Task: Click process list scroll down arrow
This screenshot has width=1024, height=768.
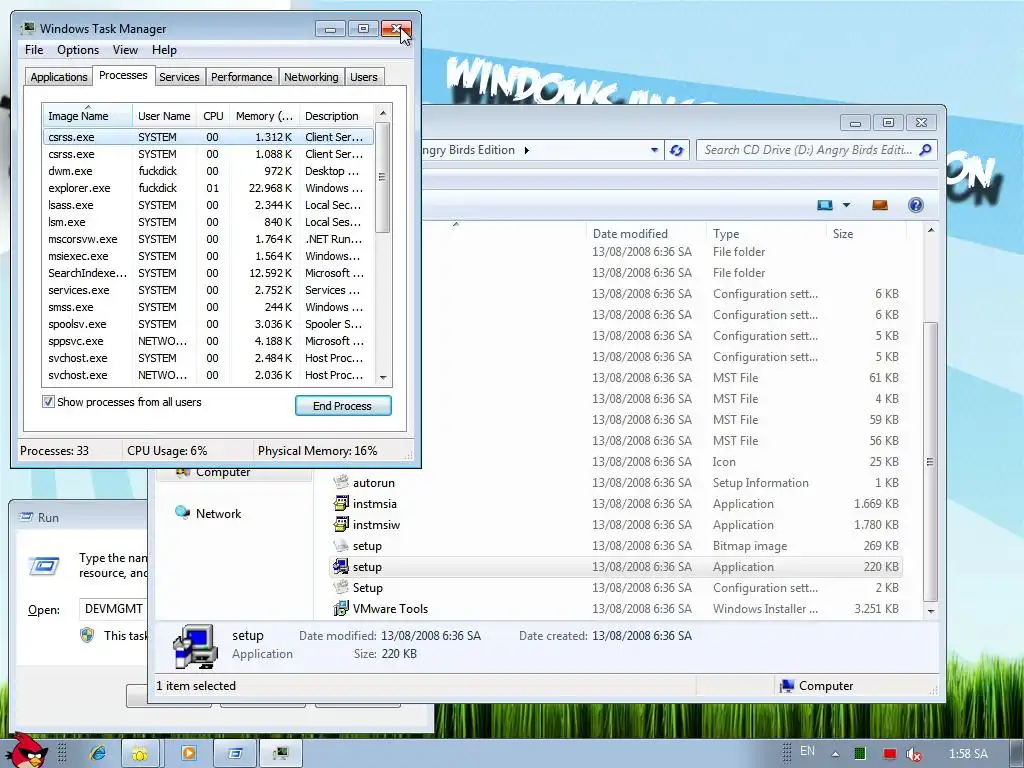Action: tap(383, 377)
